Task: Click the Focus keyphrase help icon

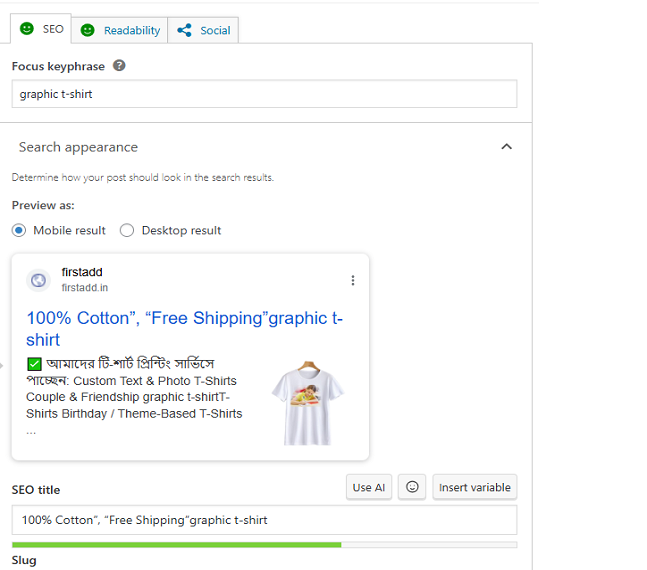Action: [x=119, y=66]
